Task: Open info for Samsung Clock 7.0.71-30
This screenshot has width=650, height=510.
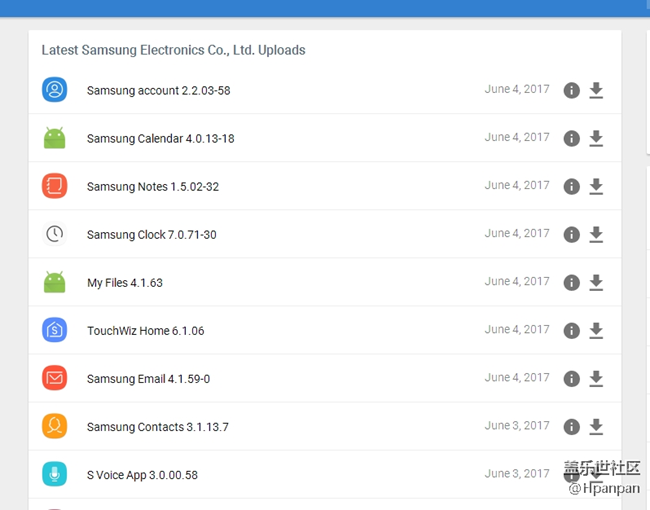Action: pos(571,235)
